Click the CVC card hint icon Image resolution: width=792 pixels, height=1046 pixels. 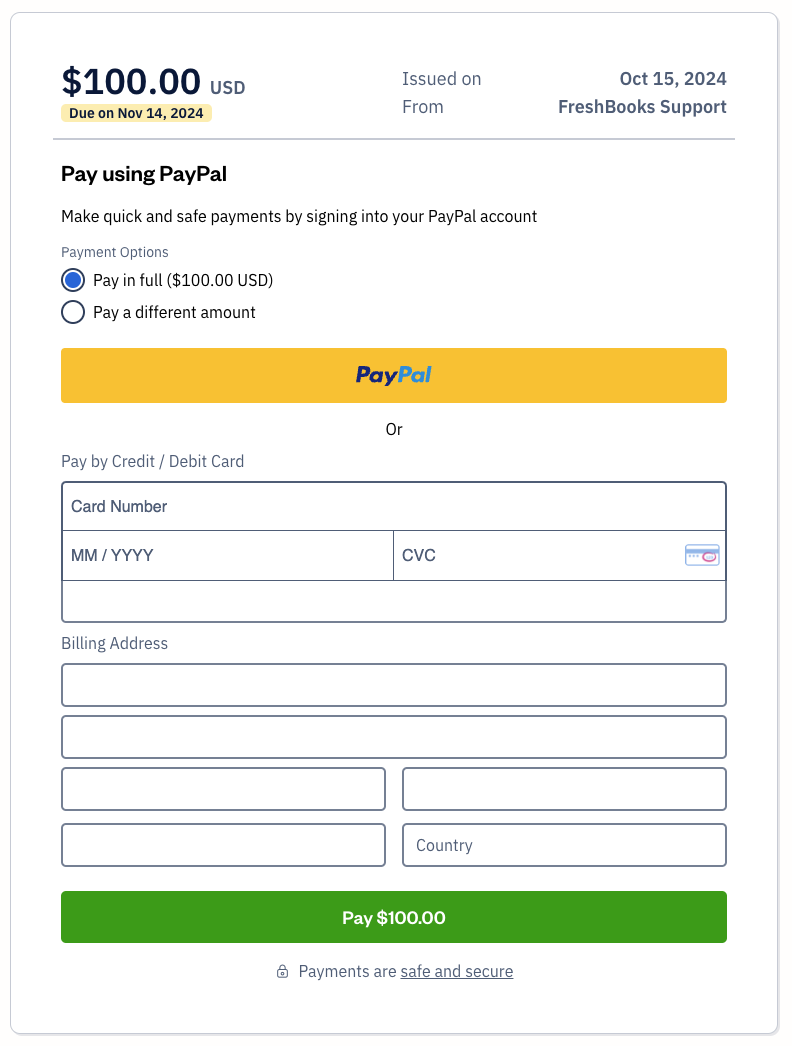point(702,555)
